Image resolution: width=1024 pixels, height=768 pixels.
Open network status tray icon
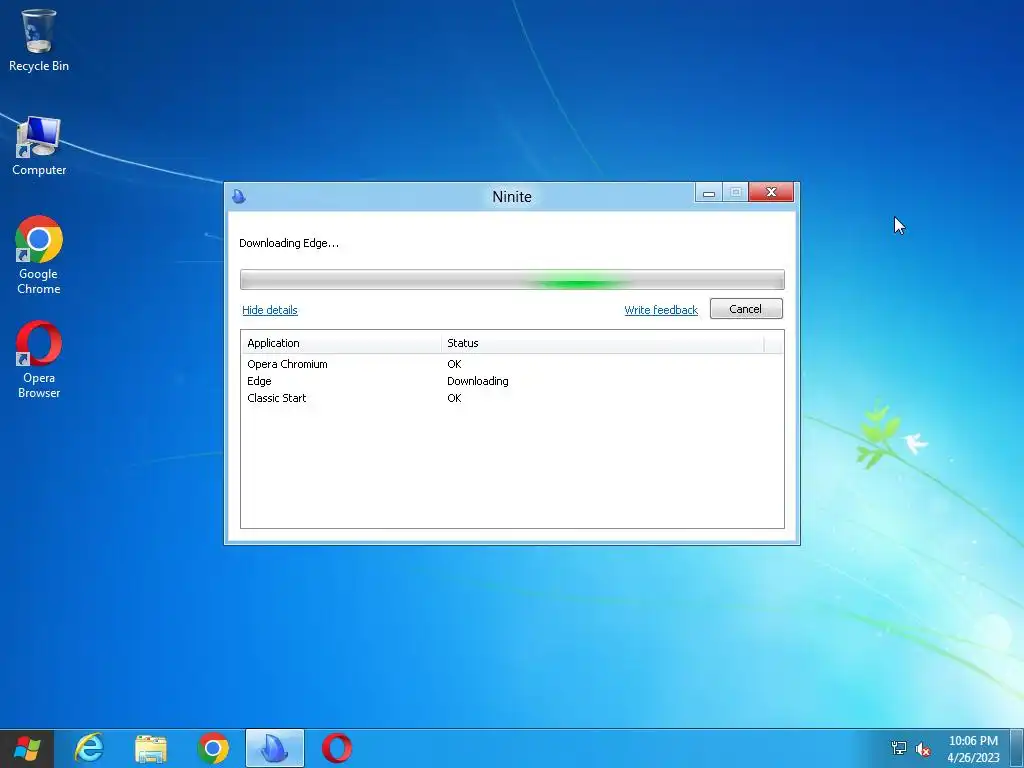pos(899,748)
